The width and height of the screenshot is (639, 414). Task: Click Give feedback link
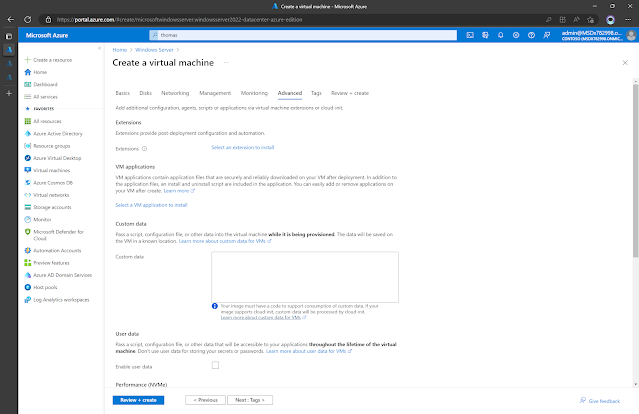pyautogui.click(x=600, y=401)
